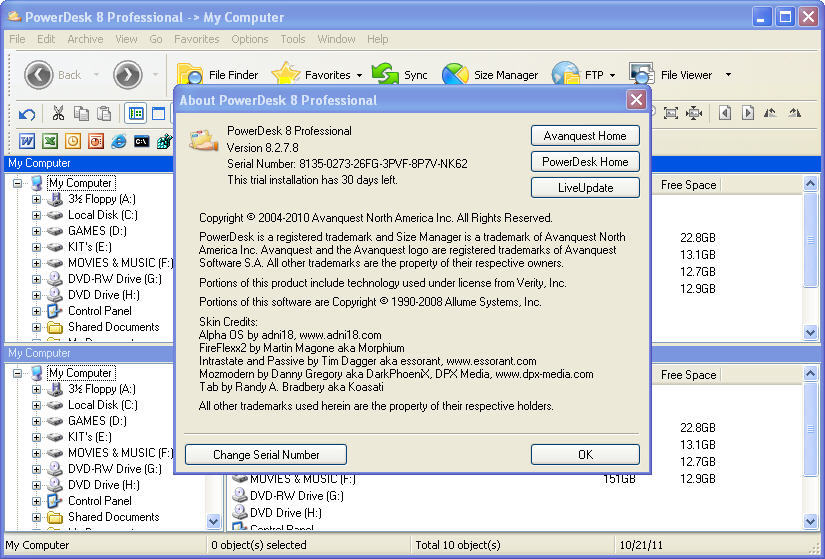Select Shared Documents in upper tree
Screen dimensions: 825x559
(114, 327)
